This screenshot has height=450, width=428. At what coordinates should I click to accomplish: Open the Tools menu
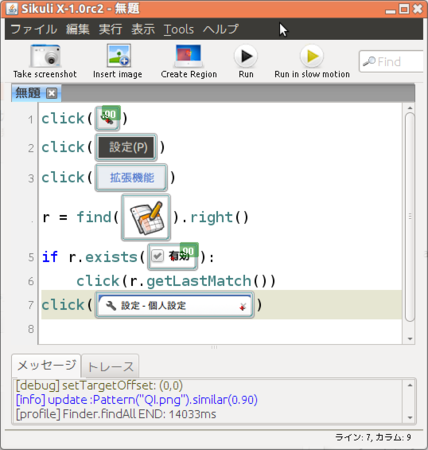tap(179, 29)
